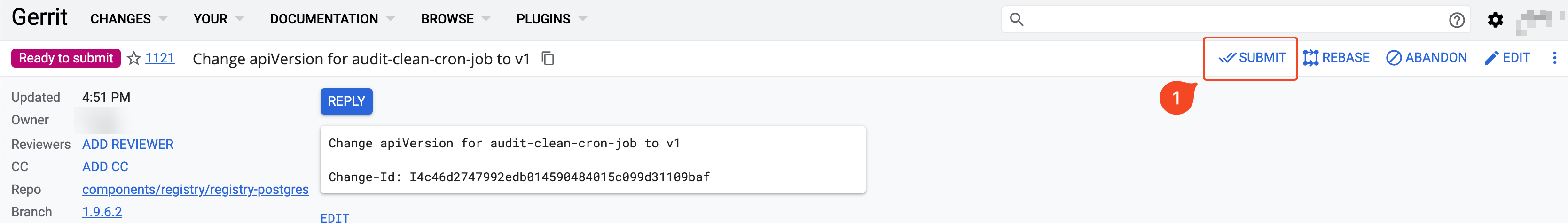Edit the change with the pencil button

click(x=1506, y=58)
